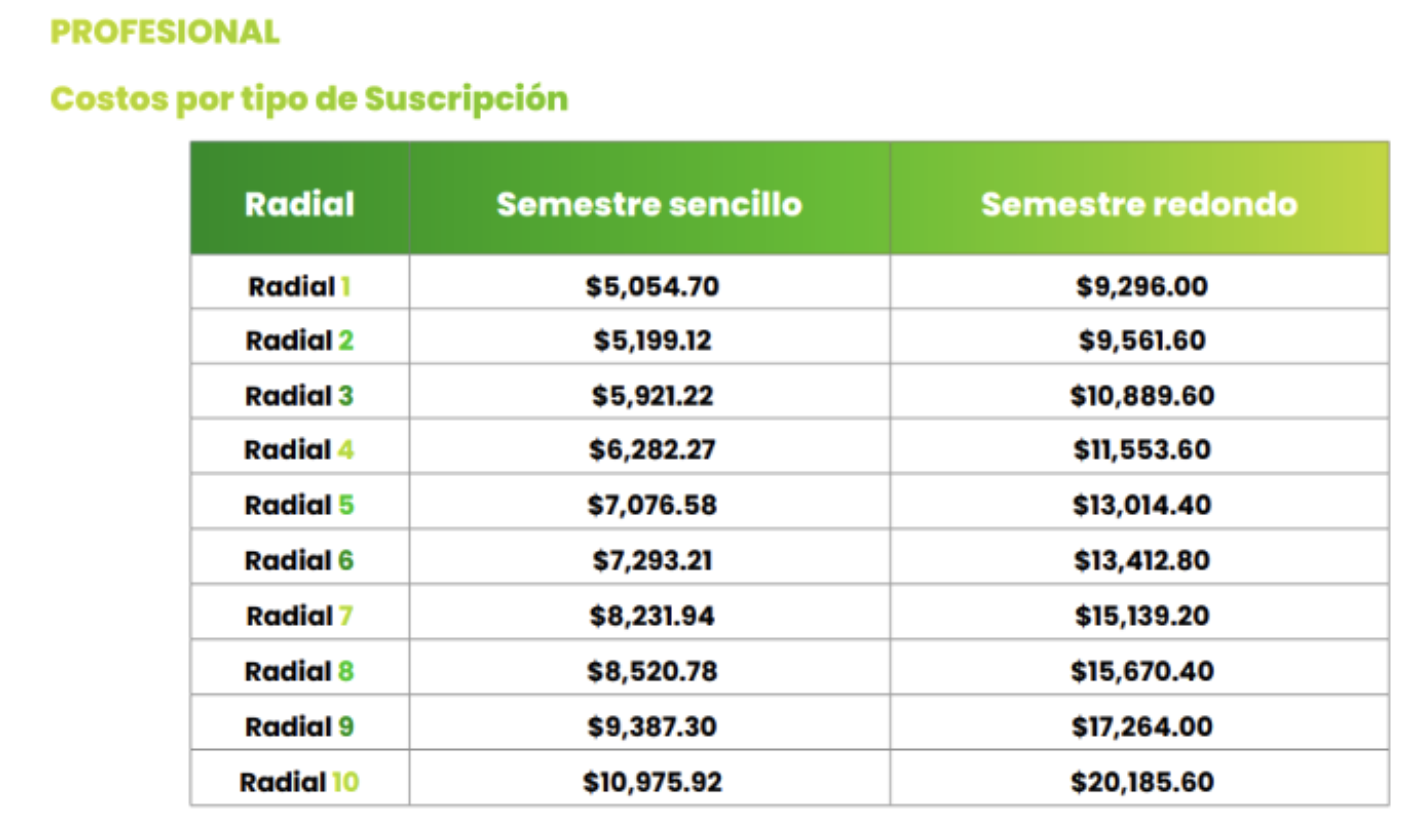Viewport: 1428px width, 814px height.
Task: Select the 'Costos por tipo de Suscripción' title
Action: point(309,99)
